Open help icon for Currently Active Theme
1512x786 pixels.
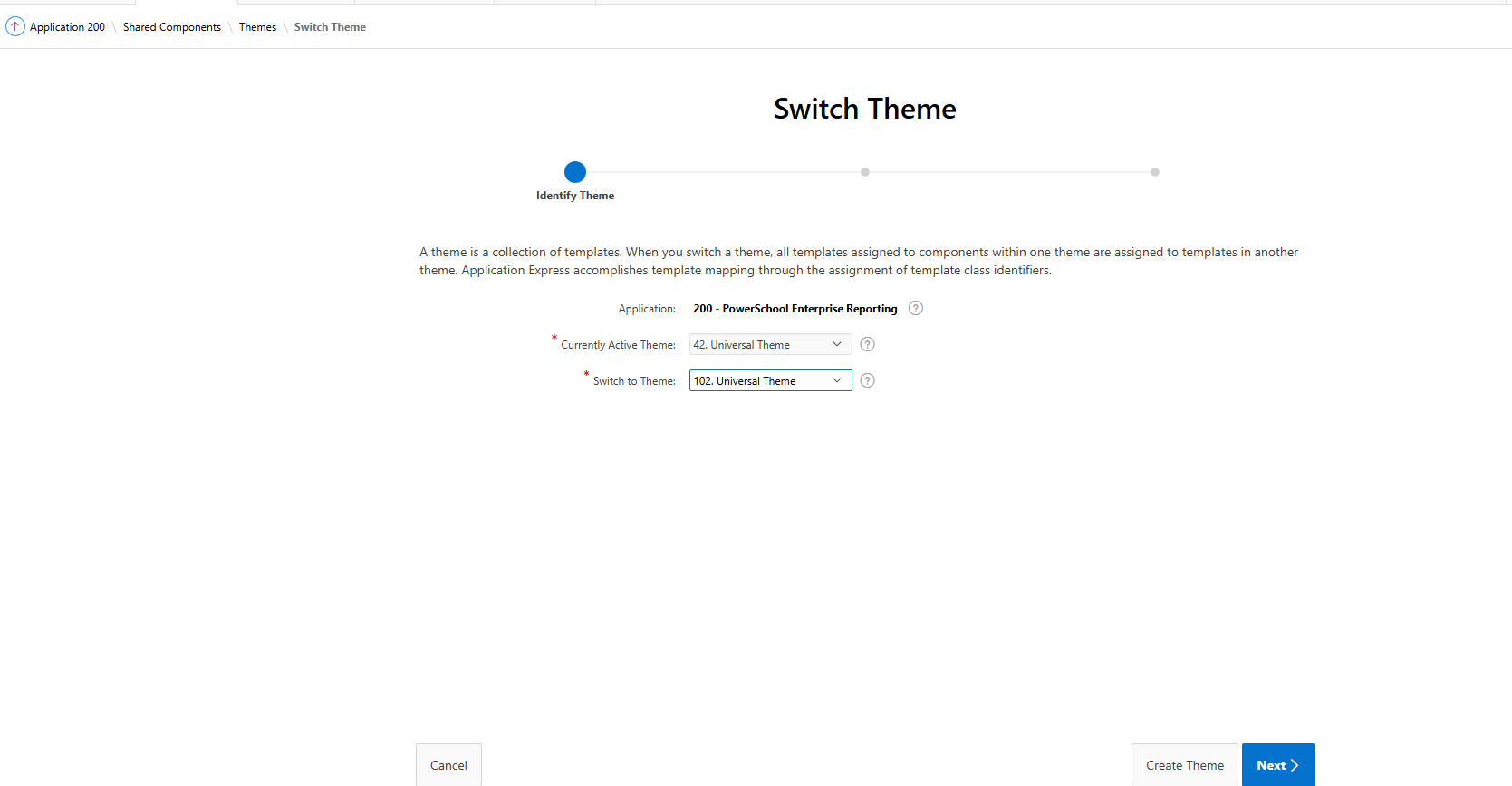[x=867, y=345]
